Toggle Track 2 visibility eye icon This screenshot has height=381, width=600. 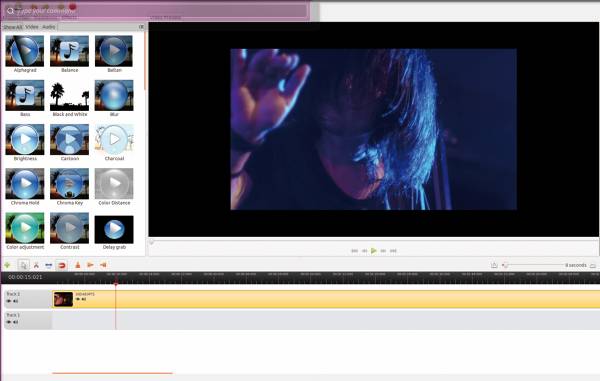[x=9, y=301]
